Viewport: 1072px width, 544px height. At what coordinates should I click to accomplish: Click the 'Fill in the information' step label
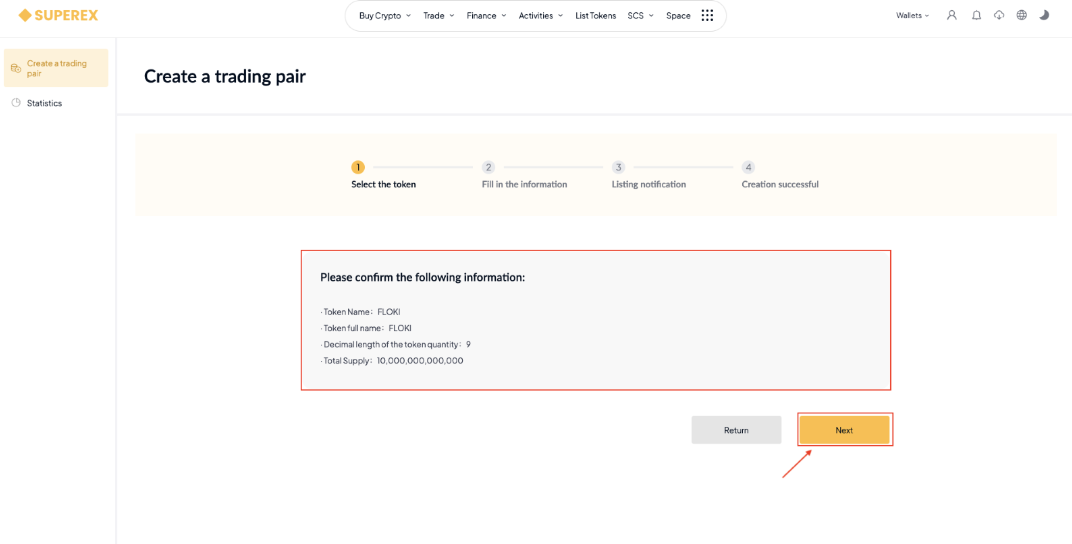524,185
